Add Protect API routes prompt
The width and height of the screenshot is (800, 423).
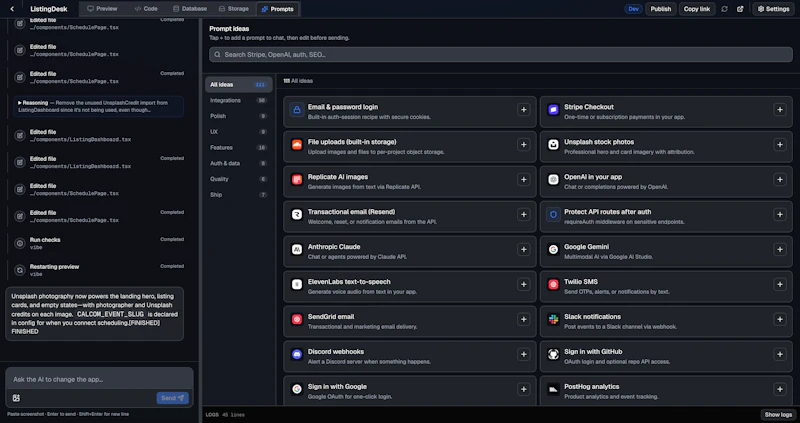[780, 214]
